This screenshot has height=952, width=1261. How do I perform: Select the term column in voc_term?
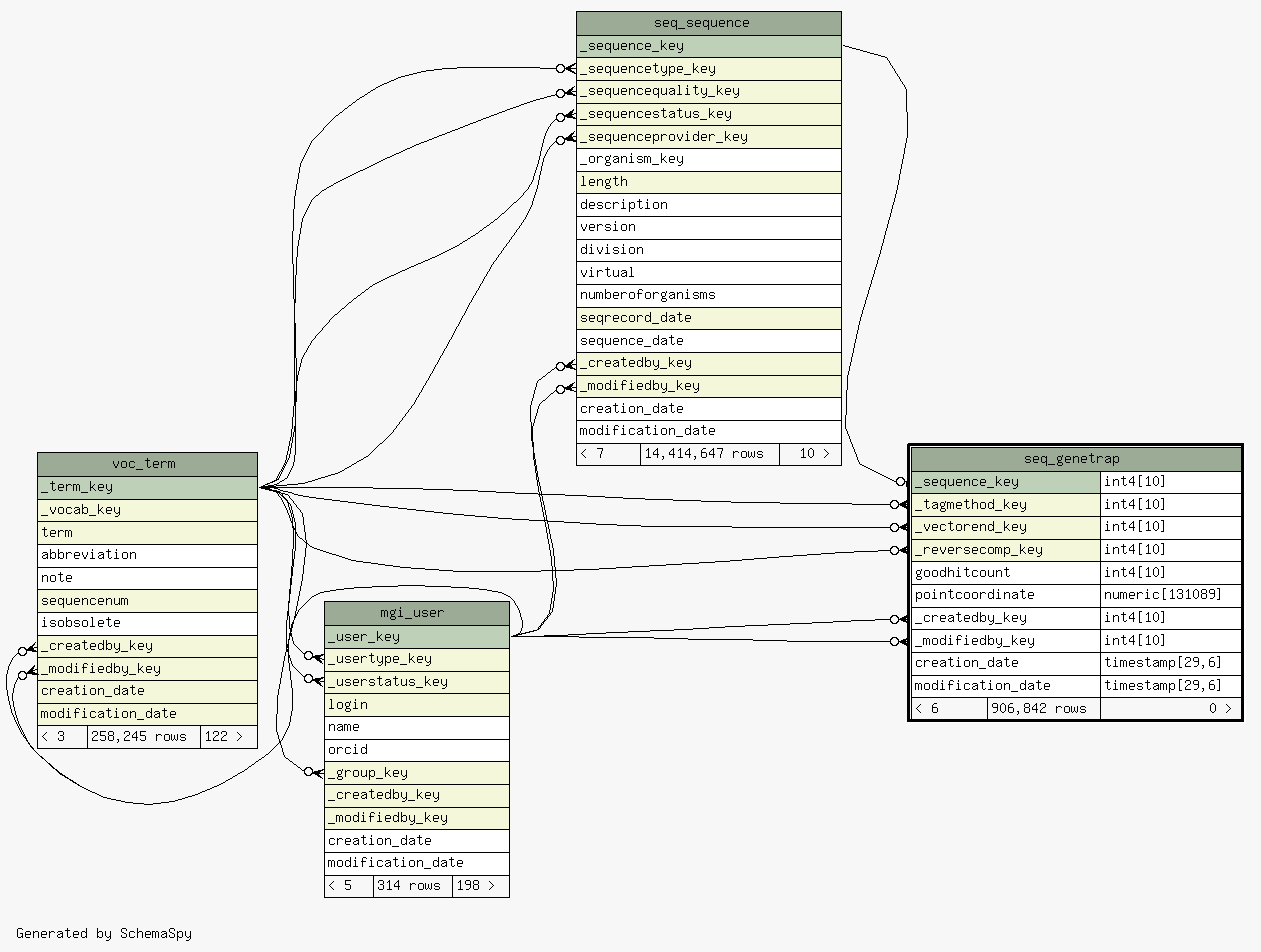(x=147, y=533)
